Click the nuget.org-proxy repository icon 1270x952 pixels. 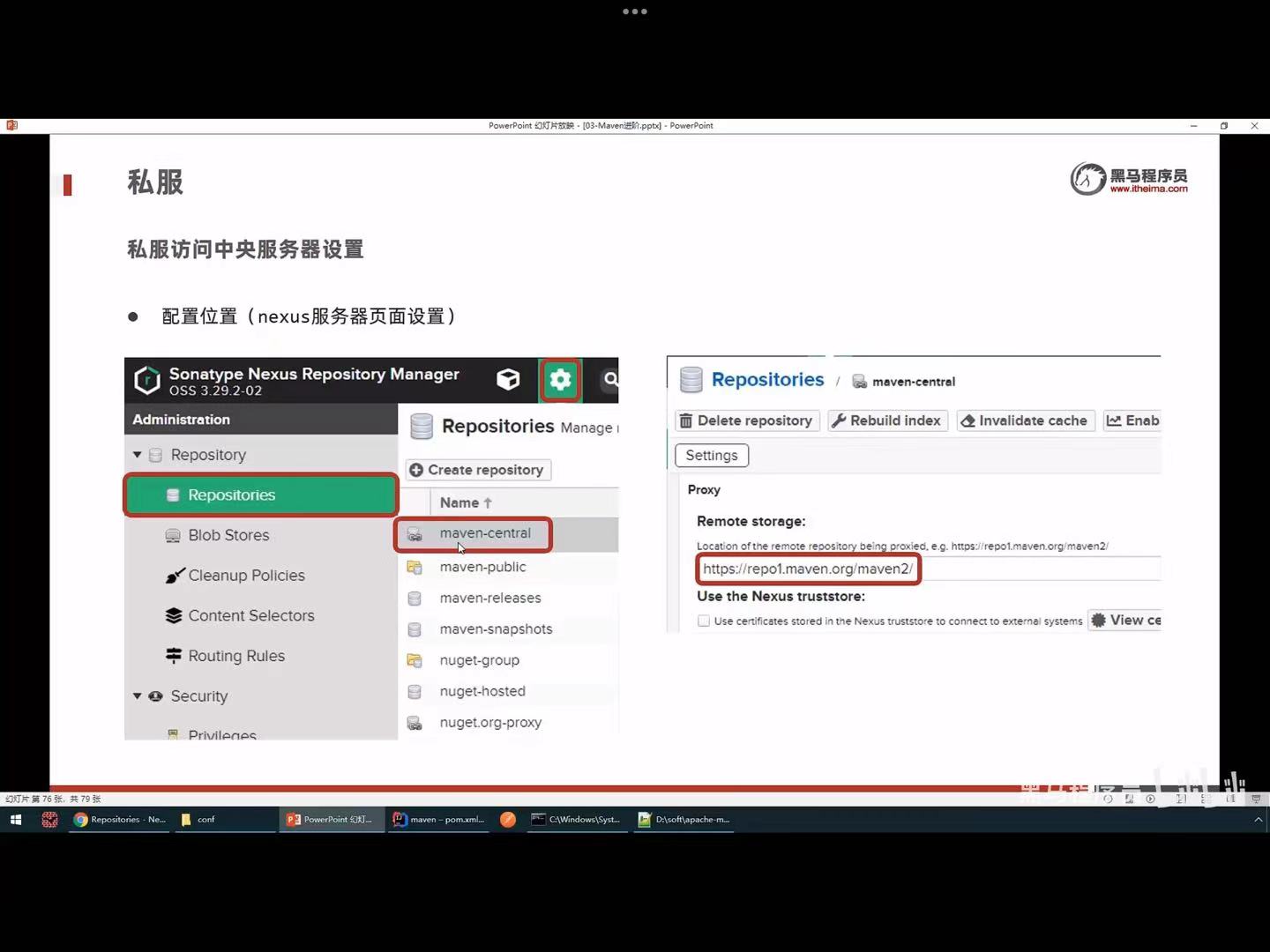pos(415,723)
